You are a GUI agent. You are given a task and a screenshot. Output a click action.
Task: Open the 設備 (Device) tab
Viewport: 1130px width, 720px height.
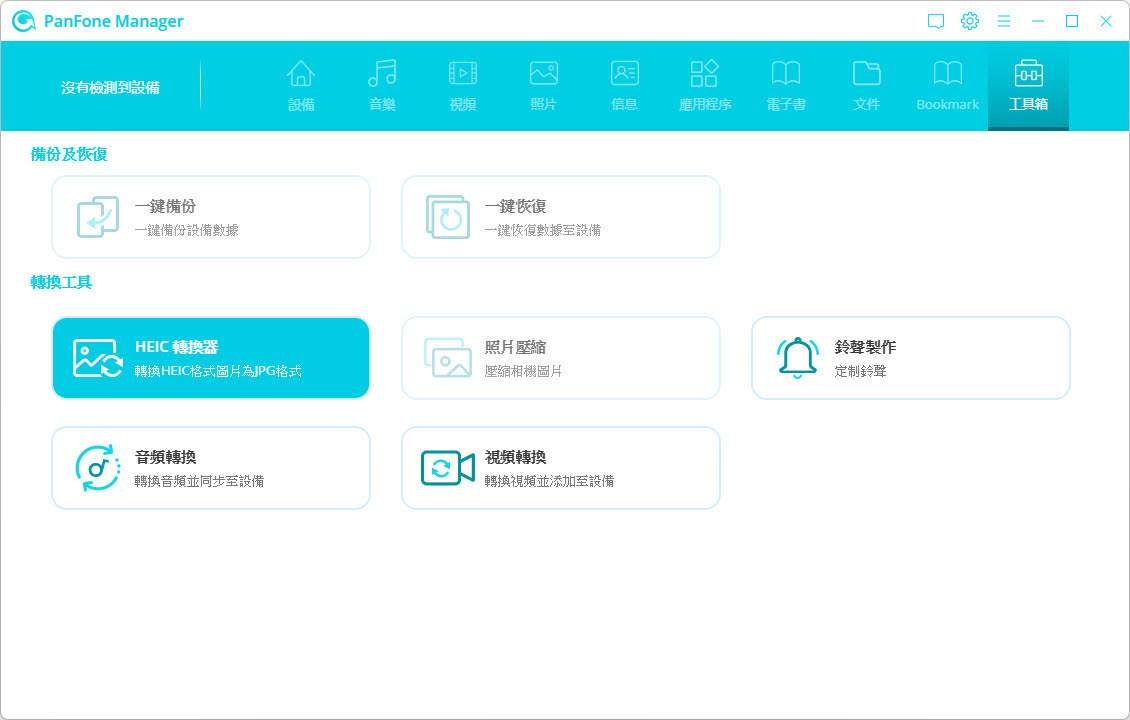tap(301, 86)
